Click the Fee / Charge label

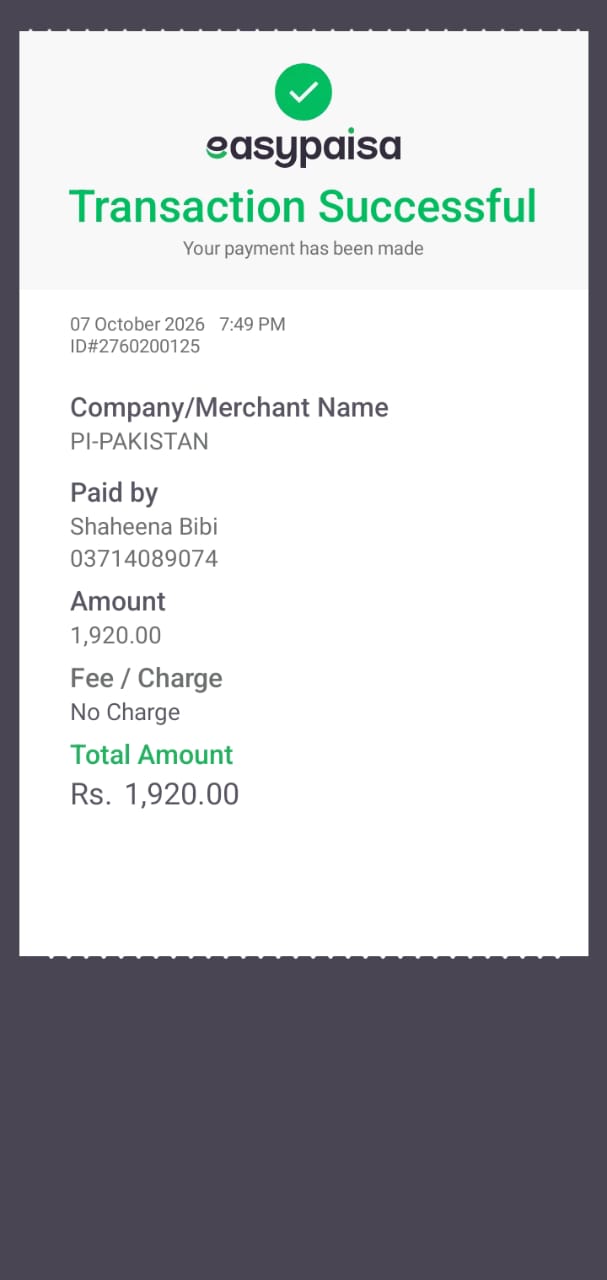click(x=146, y=679)
